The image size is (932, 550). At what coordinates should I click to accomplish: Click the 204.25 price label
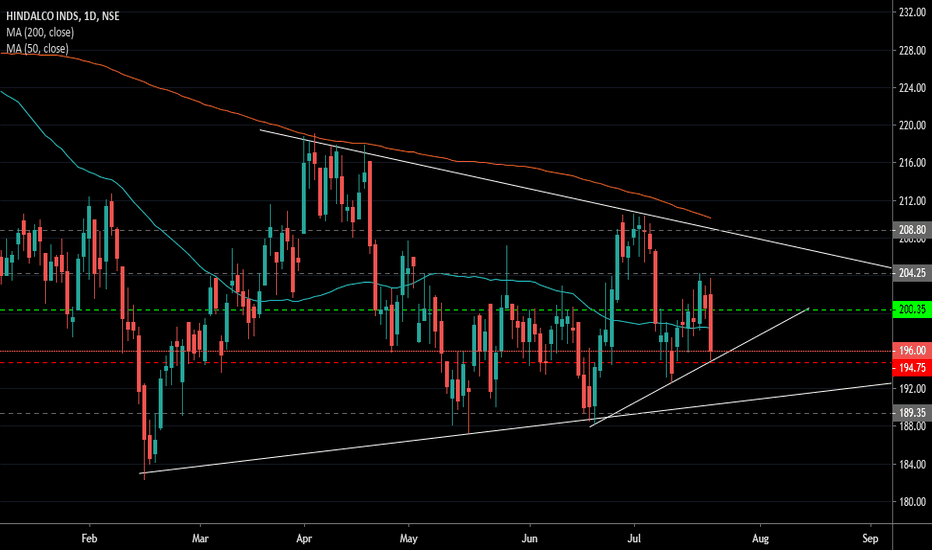coord(912,273)
